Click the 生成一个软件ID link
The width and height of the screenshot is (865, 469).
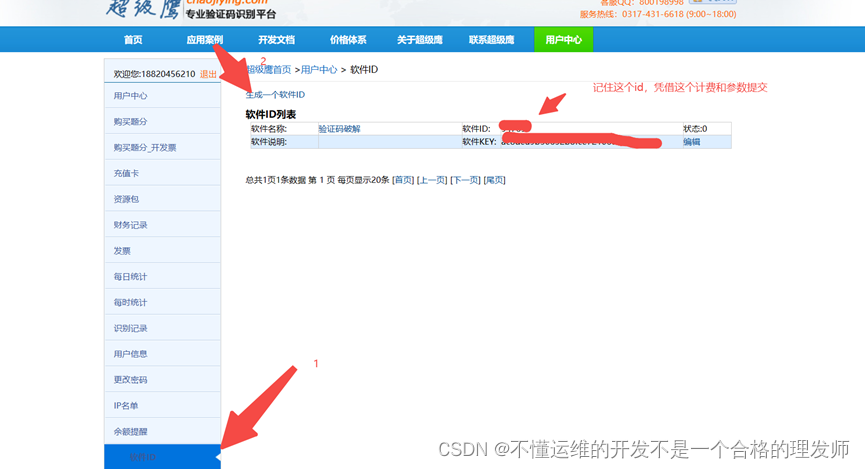(x=275, y=95)
